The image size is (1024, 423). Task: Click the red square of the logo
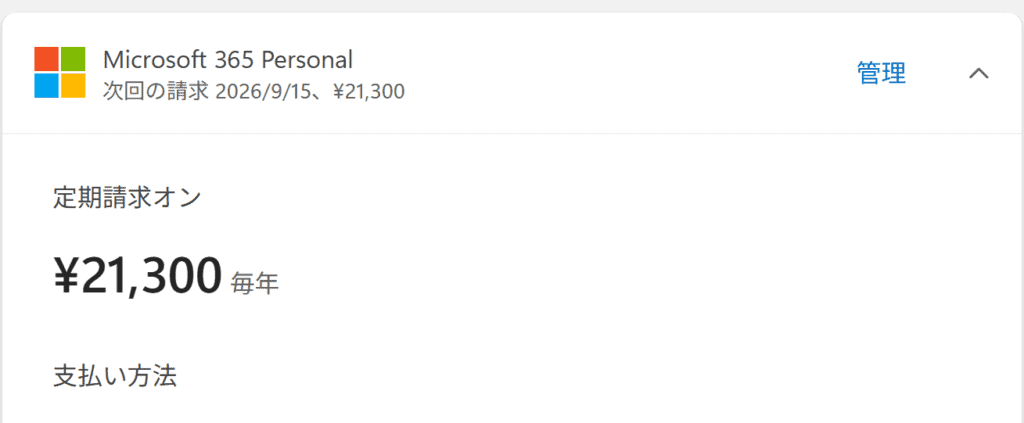point(46,59)
